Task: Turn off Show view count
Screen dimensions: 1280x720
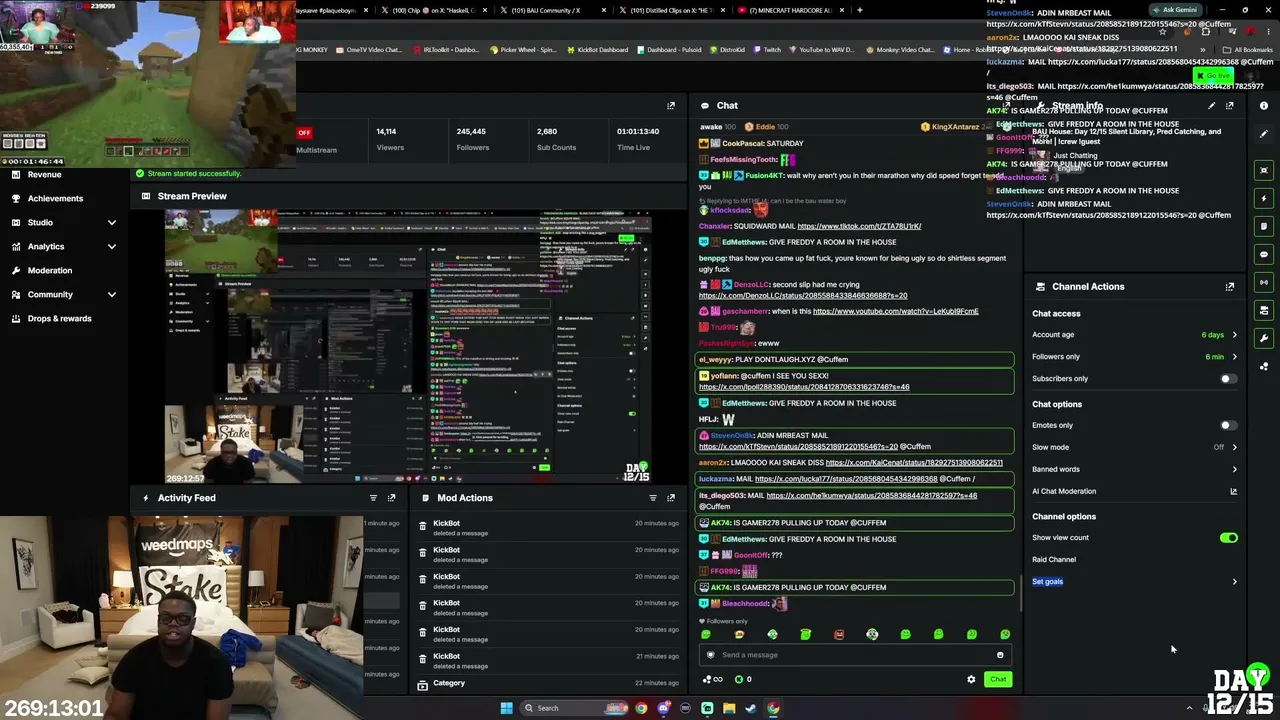Action: pos(1228,538)
